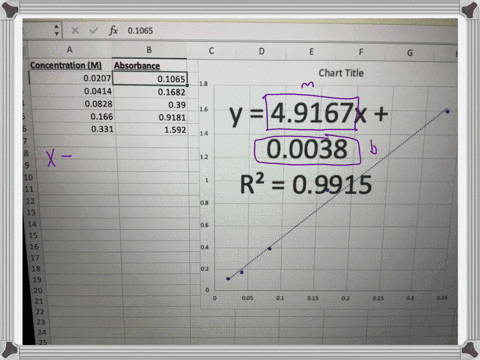The width and height of the screenshot is (480, 360).
Task: Select column C header
Action: tap(211, 51)
